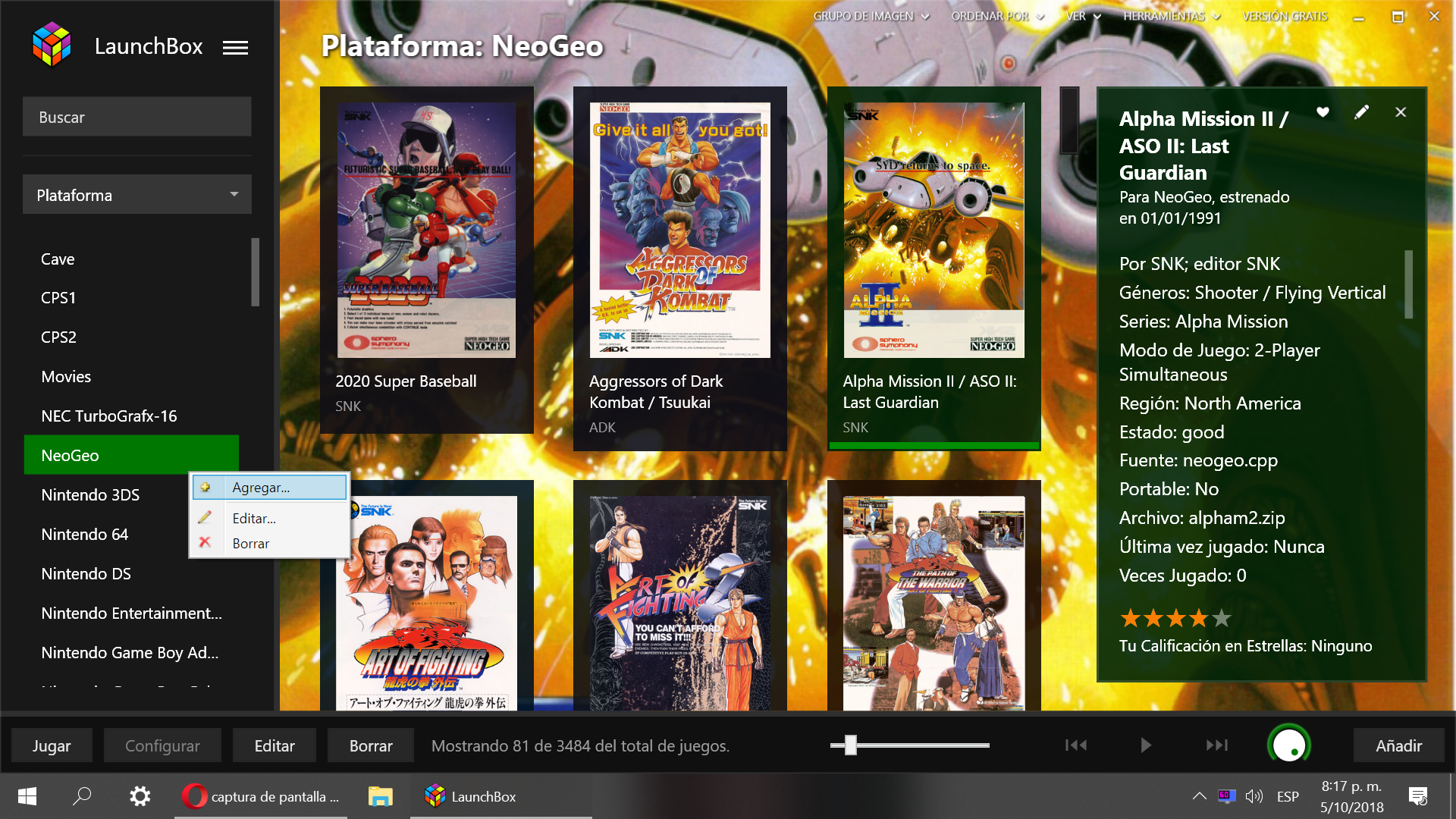Click the bottom bar Editar button

point(275,745)
